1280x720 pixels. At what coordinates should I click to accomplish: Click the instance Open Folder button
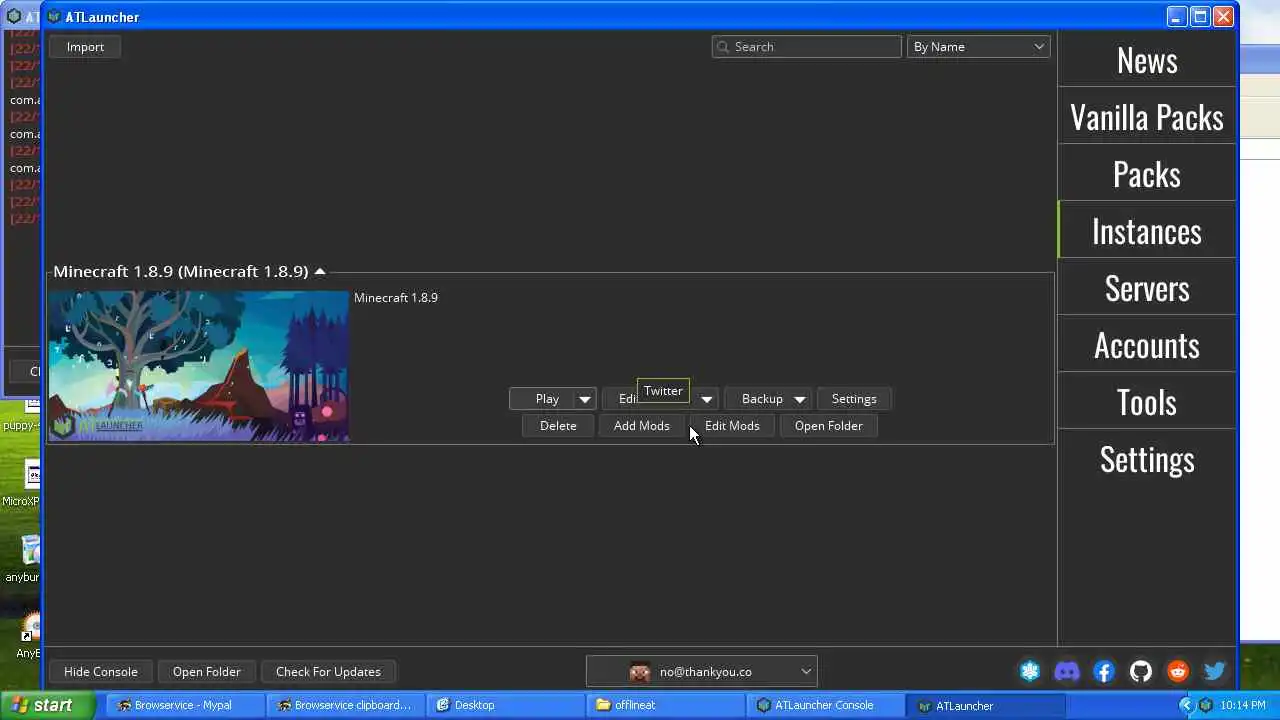pos(828,426)
